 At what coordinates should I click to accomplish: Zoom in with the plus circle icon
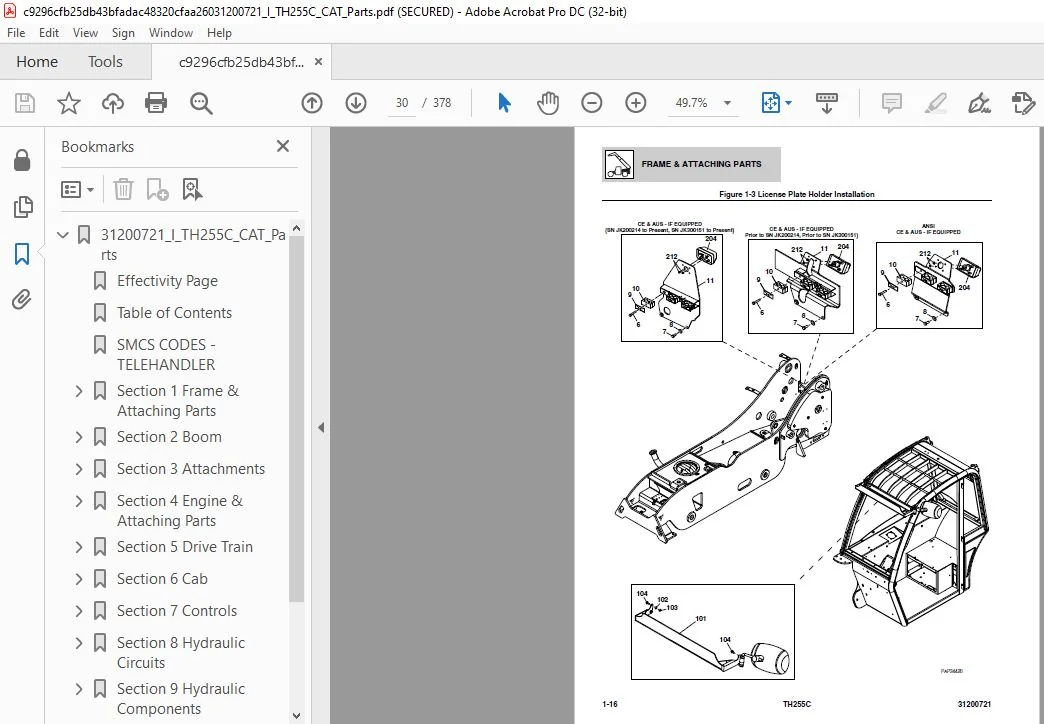point(636,103)
